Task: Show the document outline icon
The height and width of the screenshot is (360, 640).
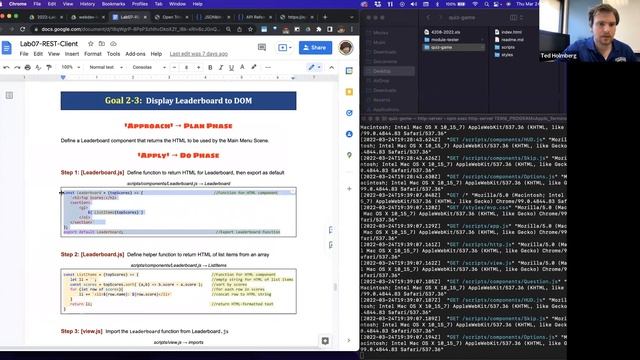Action: (x=9, y=96)
